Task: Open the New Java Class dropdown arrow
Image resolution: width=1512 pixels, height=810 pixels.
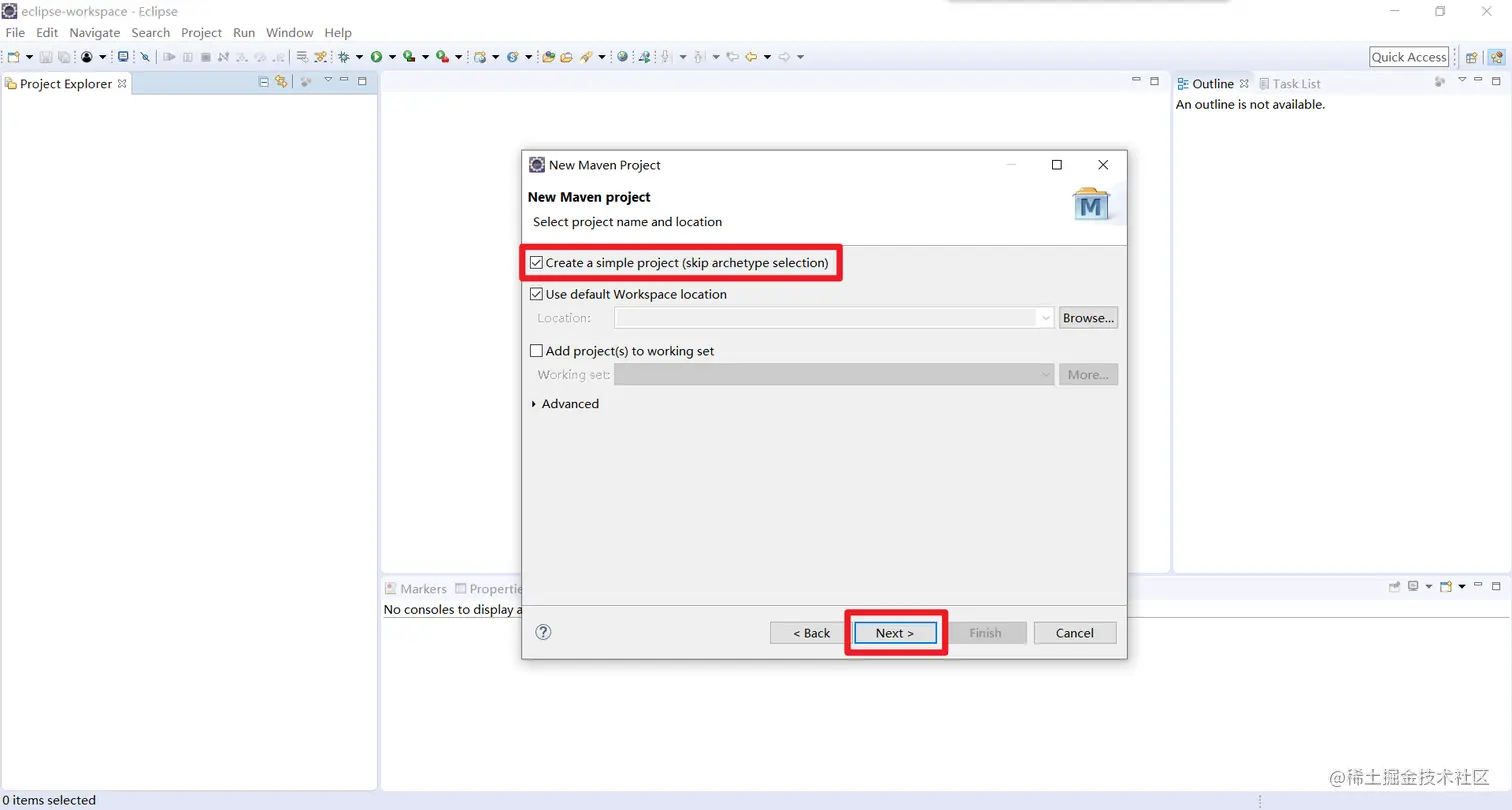Action: (528, 57)
